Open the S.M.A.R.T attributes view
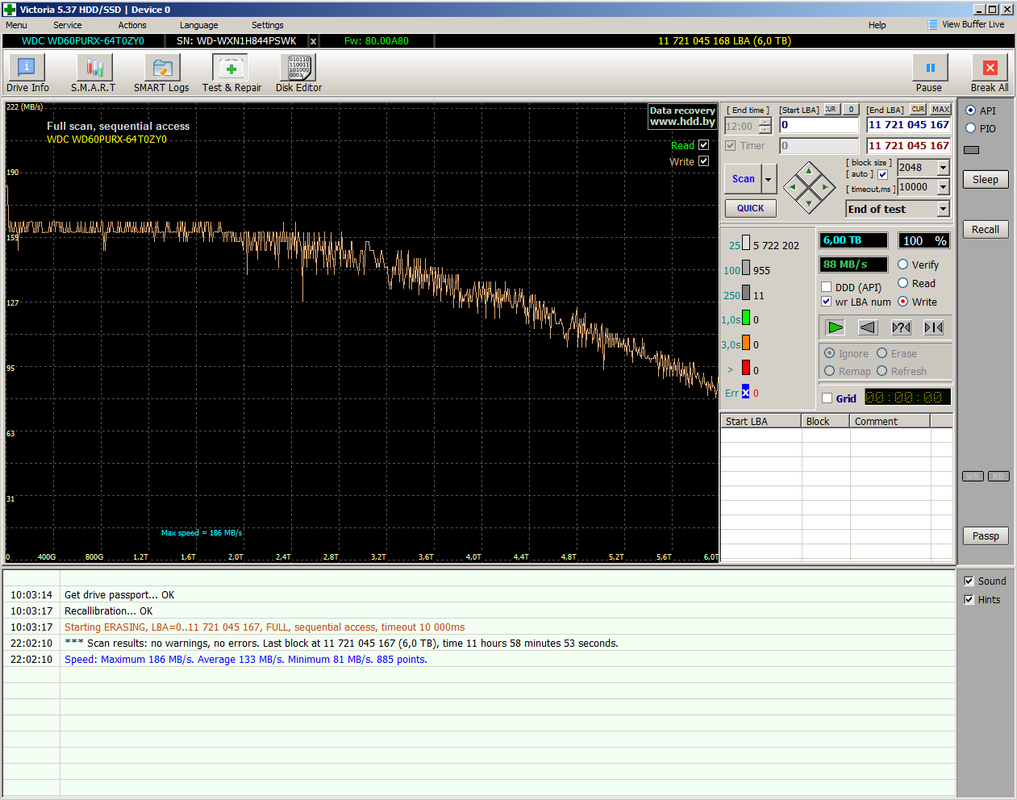Viewport: 1017px width, 800px height. click(x=93, y=73)
